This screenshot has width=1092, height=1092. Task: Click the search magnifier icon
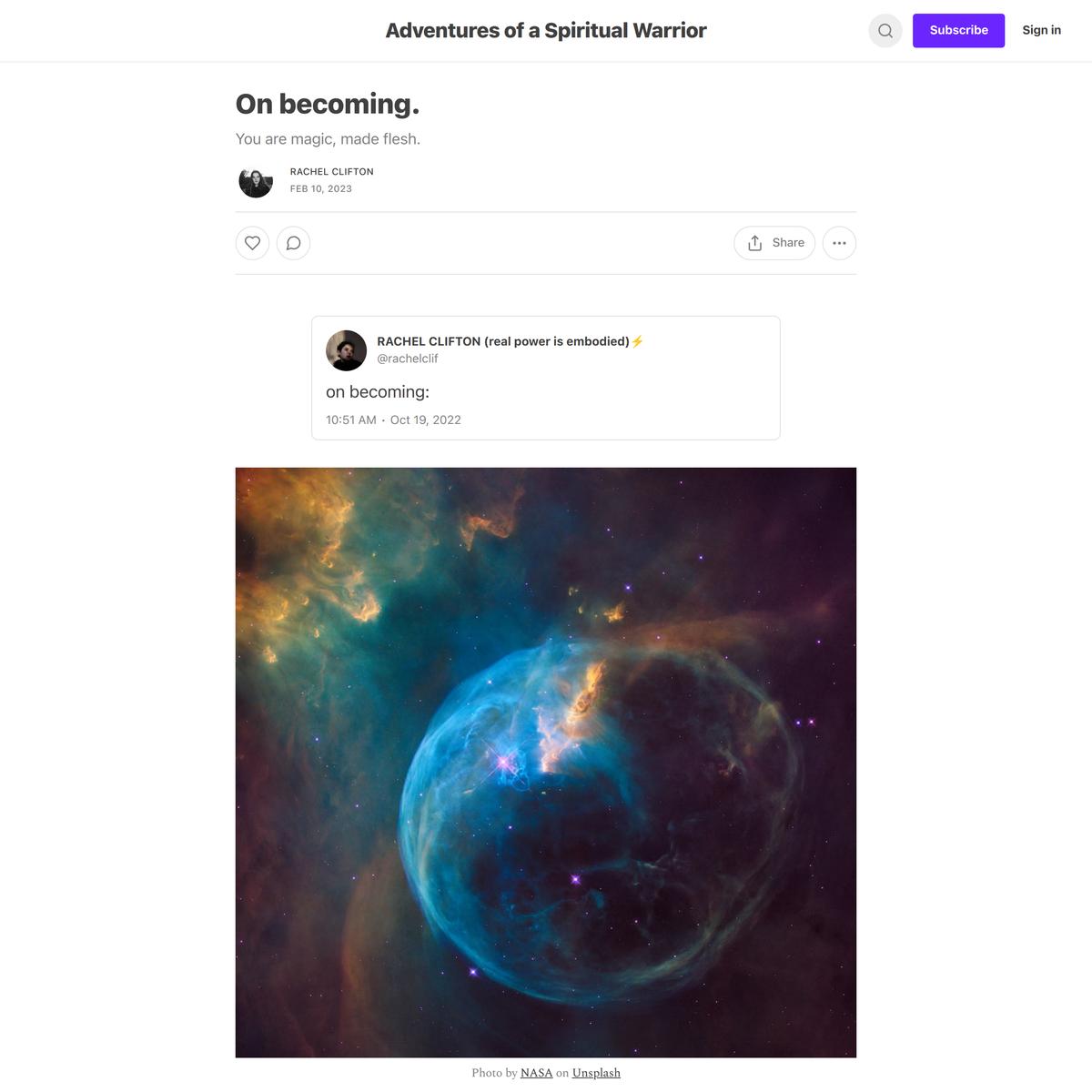(885, 31)
